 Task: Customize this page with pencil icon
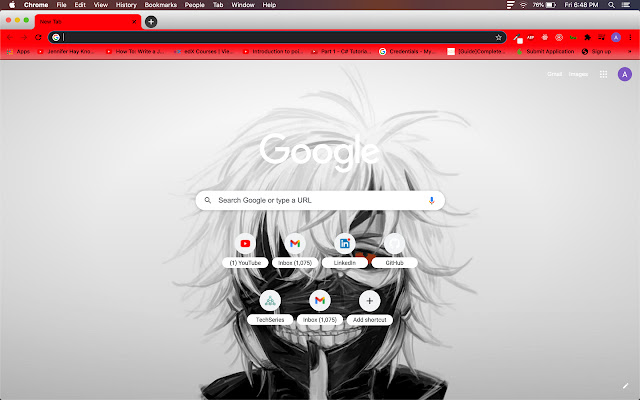pos(625,385)
